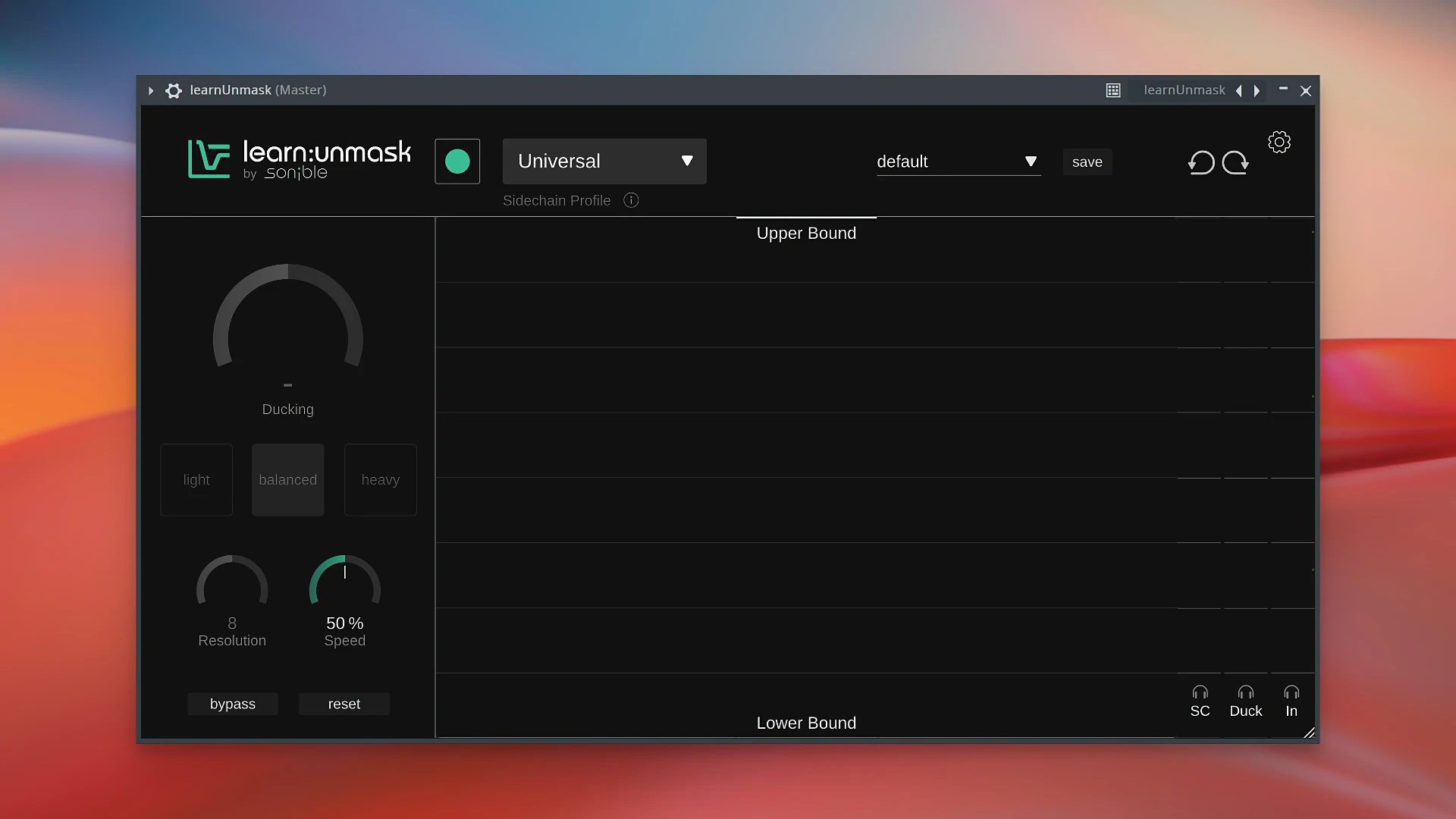The height and width of the screenshot is (819, 1456).
Task: Open plugin settings gear
Action: [1279, 143]
